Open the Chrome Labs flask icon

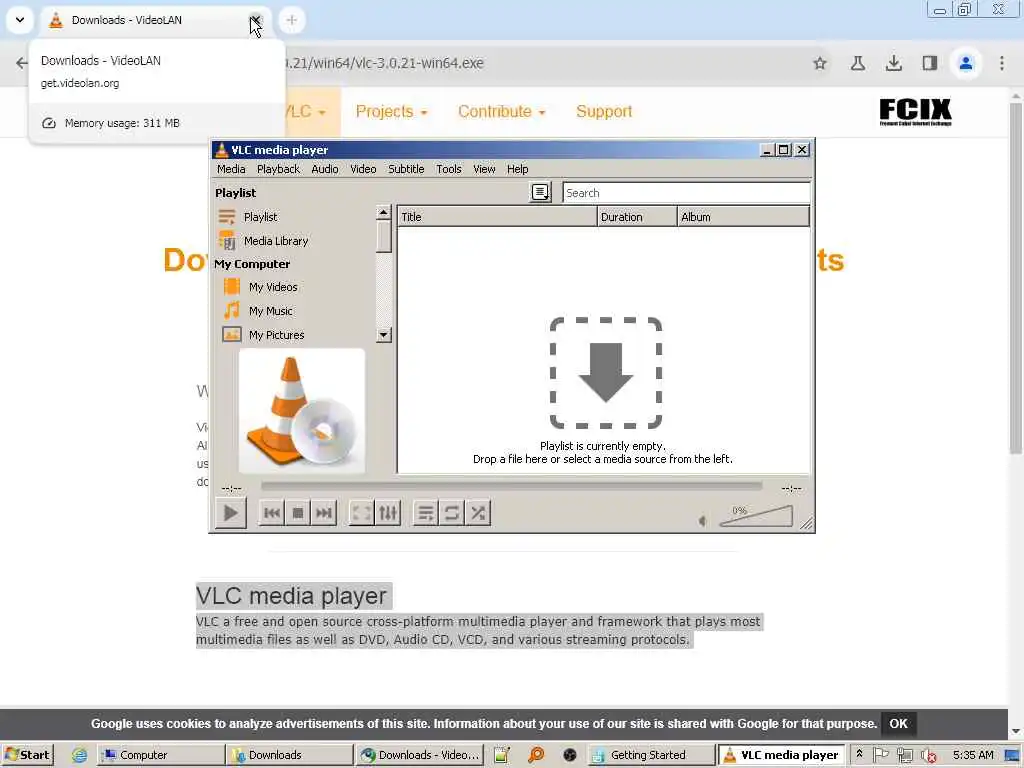pos(857,63)
